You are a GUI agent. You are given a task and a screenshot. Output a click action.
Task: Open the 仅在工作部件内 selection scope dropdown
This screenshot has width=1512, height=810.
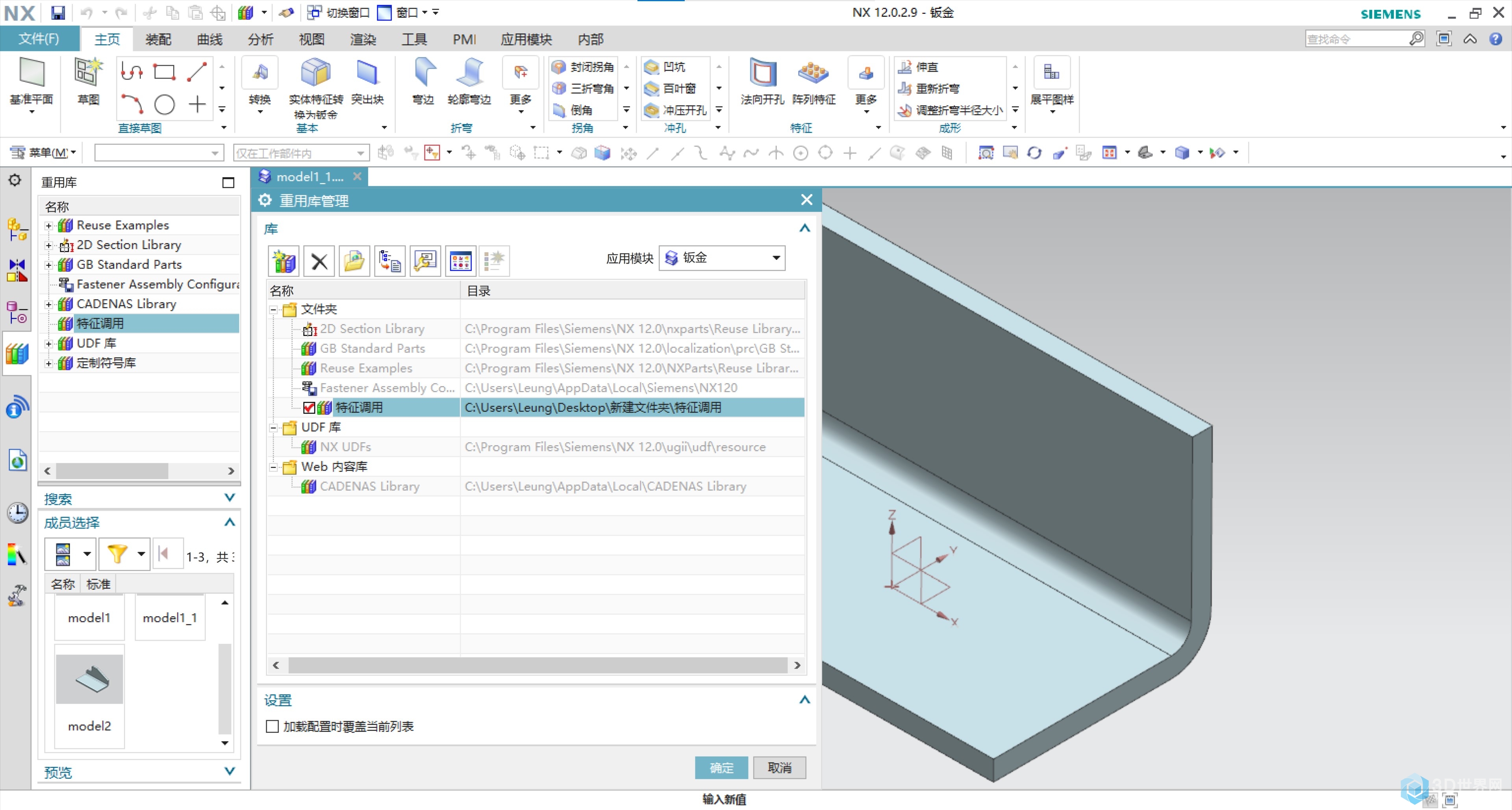(301, 153)
